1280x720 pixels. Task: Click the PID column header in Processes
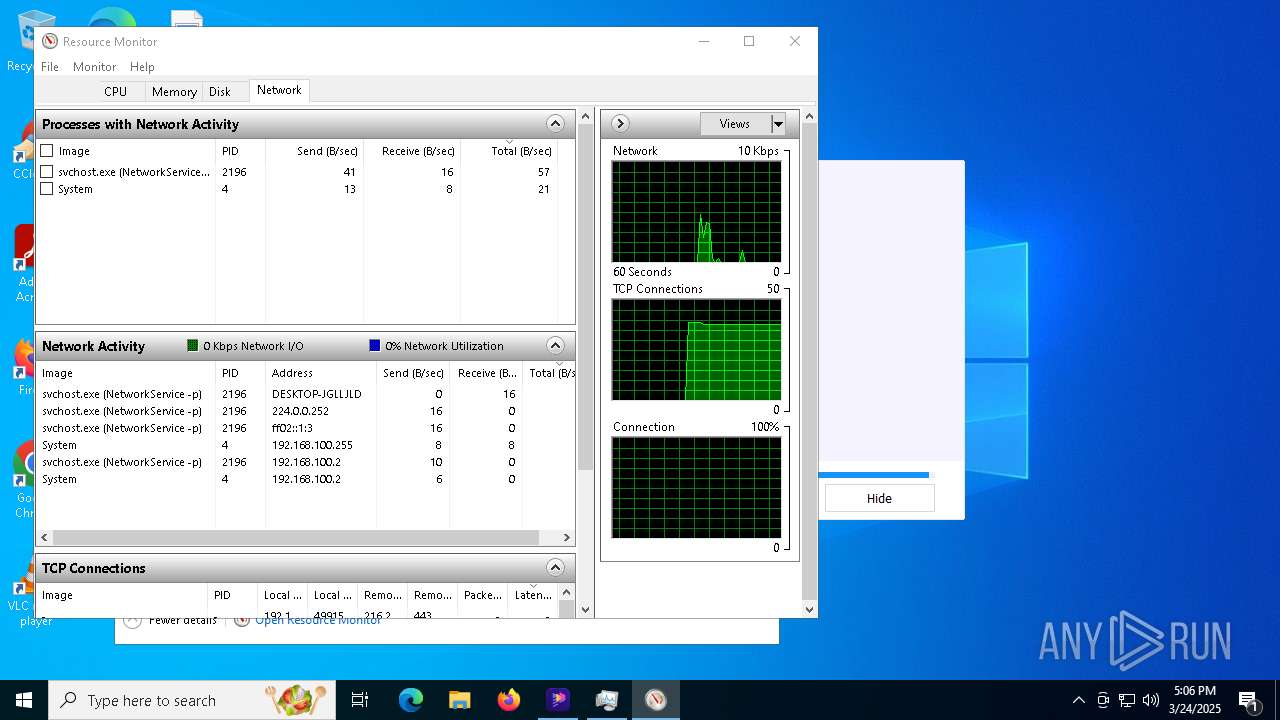(x=240, y=151)
